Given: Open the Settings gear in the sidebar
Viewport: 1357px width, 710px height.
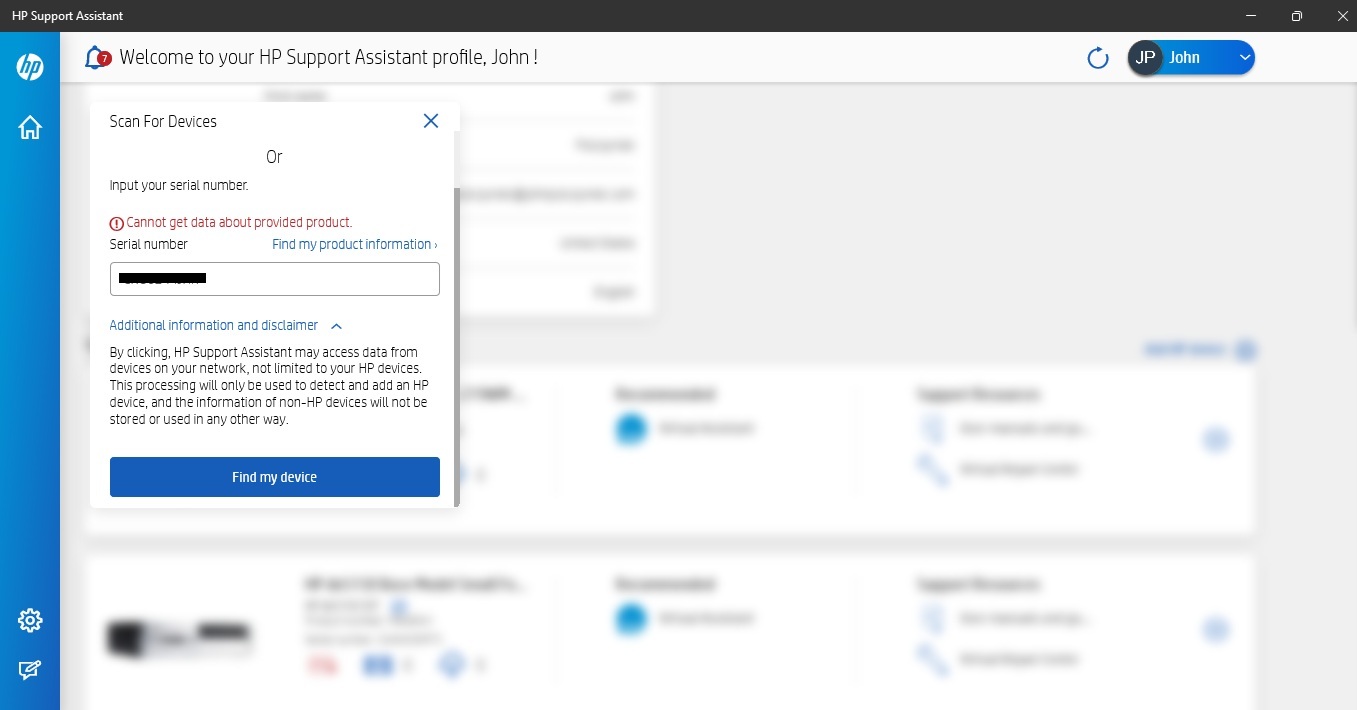Looking at the screenshot, I should 30,620.
